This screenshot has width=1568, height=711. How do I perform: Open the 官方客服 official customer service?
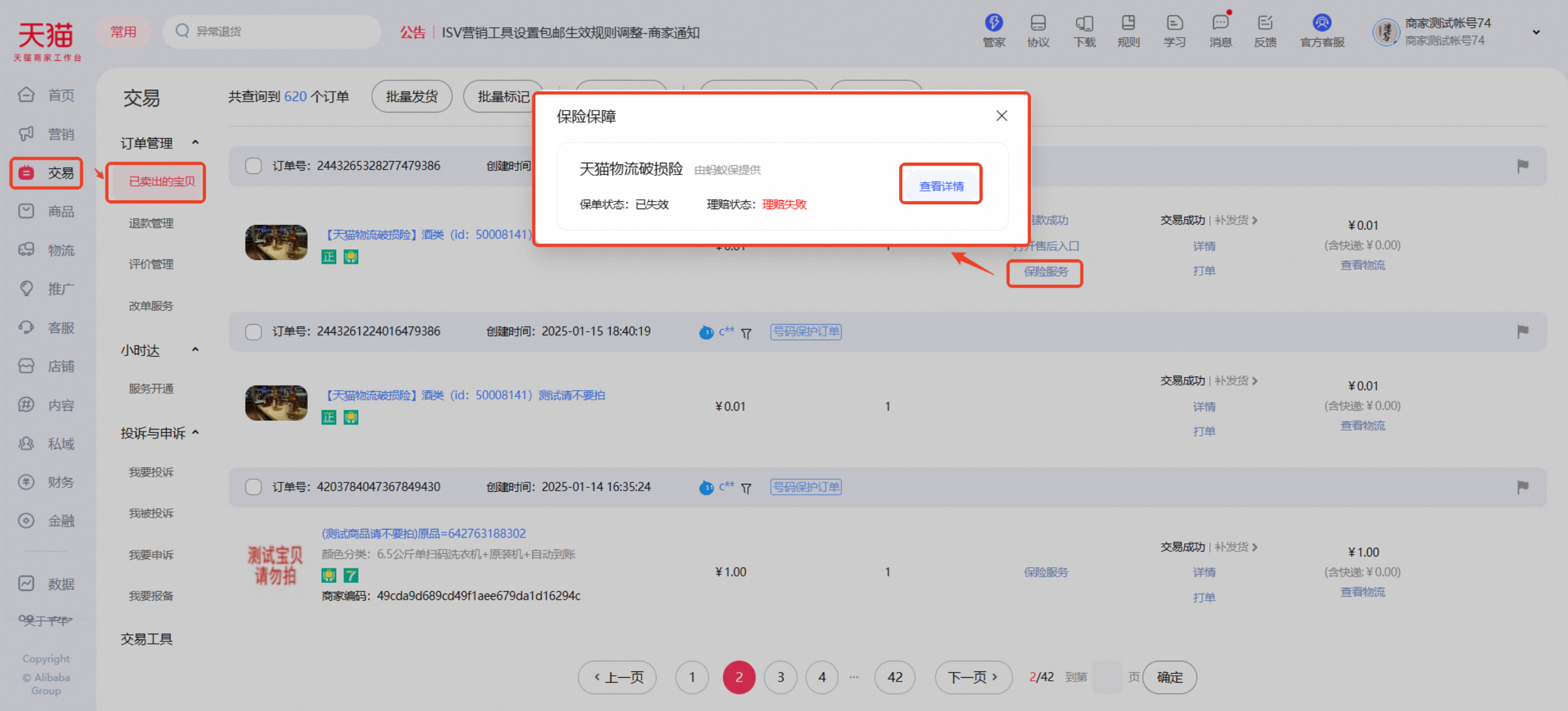pos(1321,30)
